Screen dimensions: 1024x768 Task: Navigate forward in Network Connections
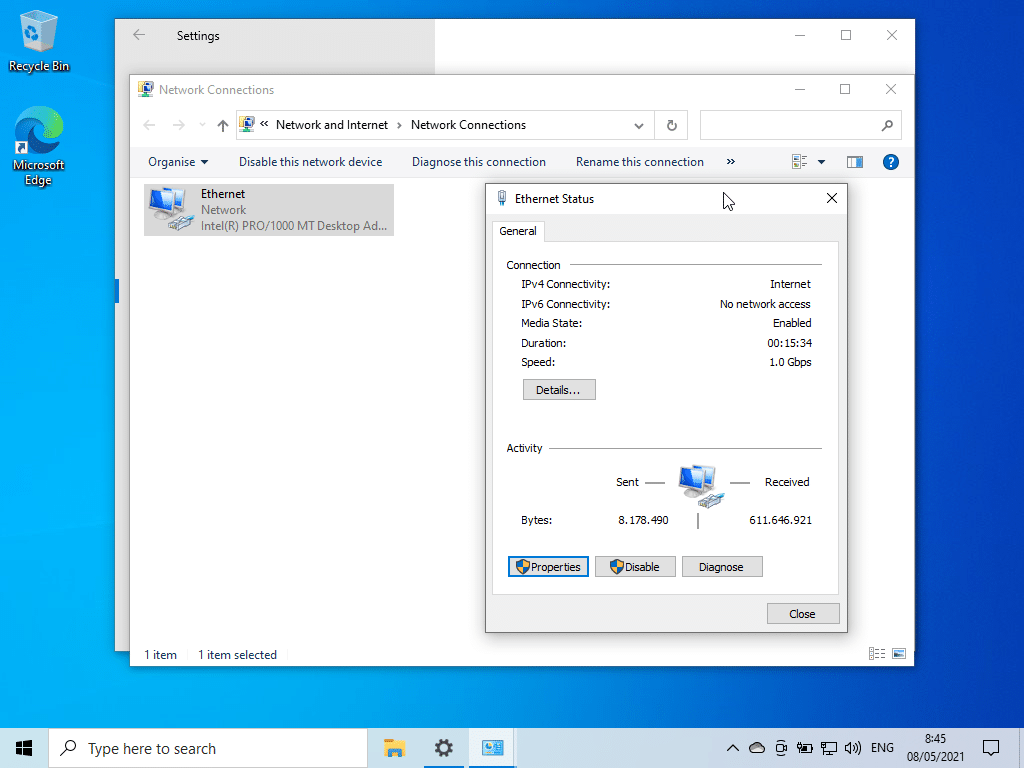point(178,125)
